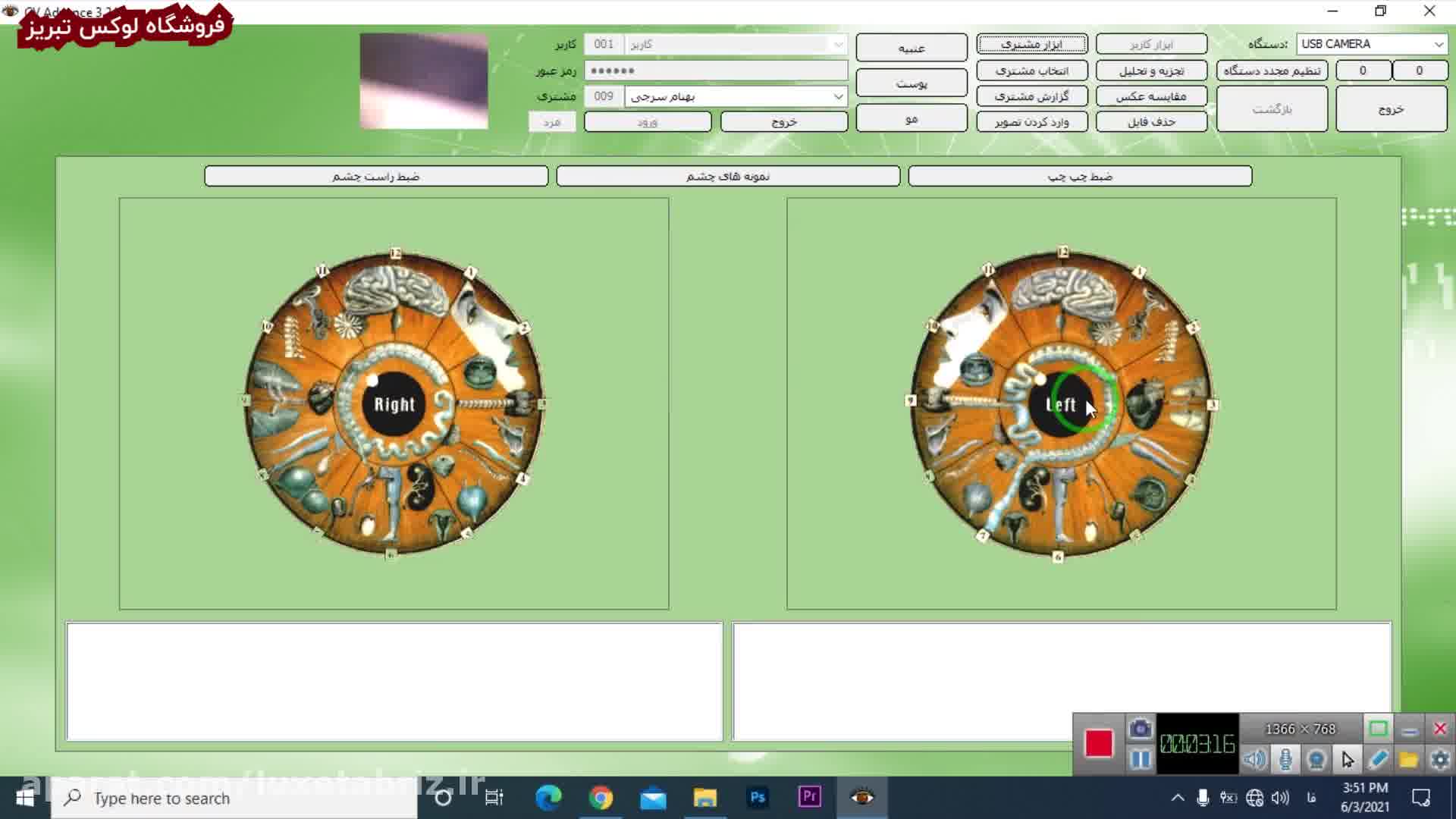The height and width of the screenshot is (819, 1456).
Task: Open recorder settings gear
Action: [1440, 759]
